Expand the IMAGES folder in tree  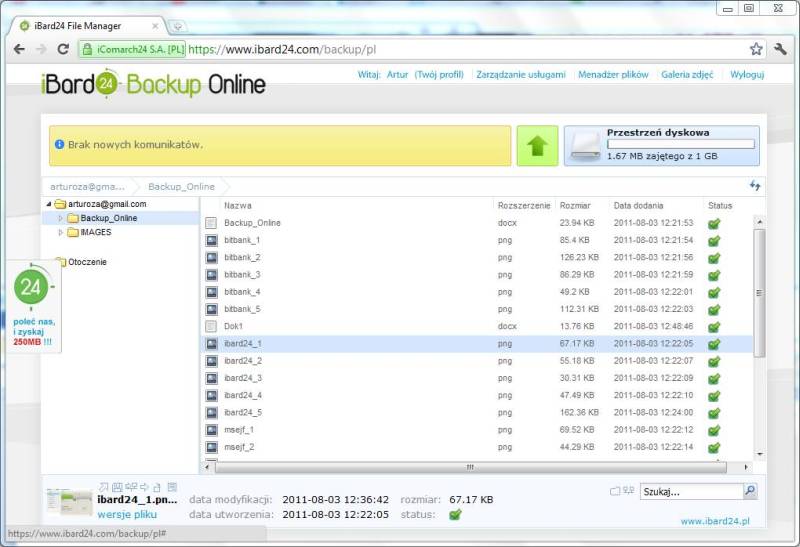(60, 232)
